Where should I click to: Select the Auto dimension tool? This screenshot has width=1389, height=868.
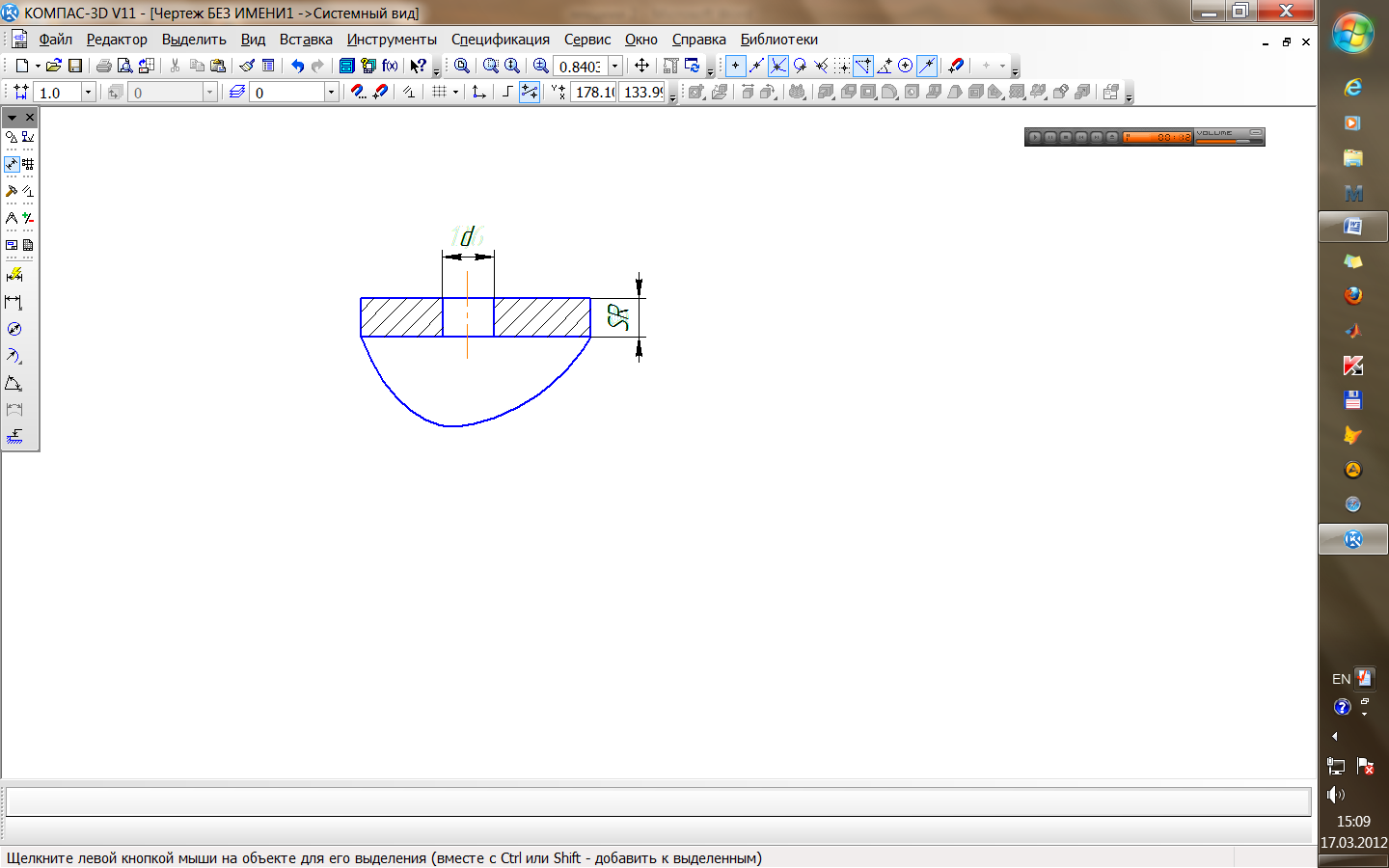(14, 276)
